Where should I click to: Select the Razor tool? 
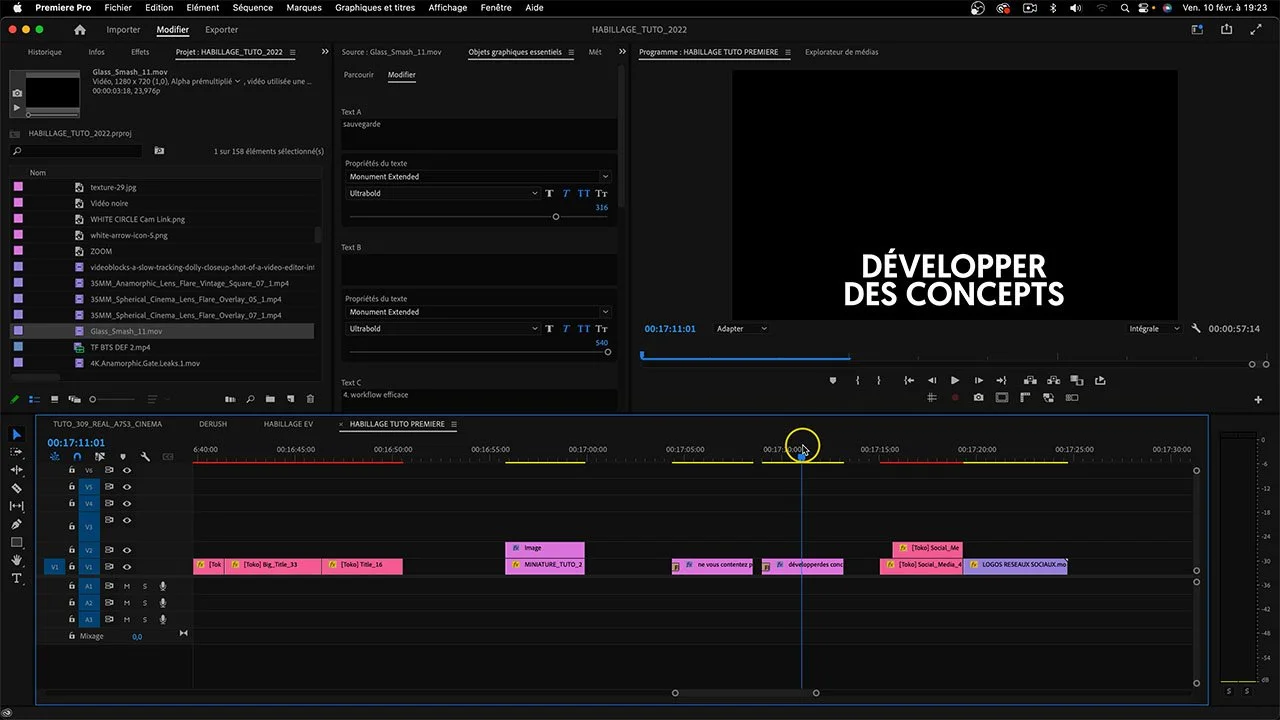tap(16, 488)
